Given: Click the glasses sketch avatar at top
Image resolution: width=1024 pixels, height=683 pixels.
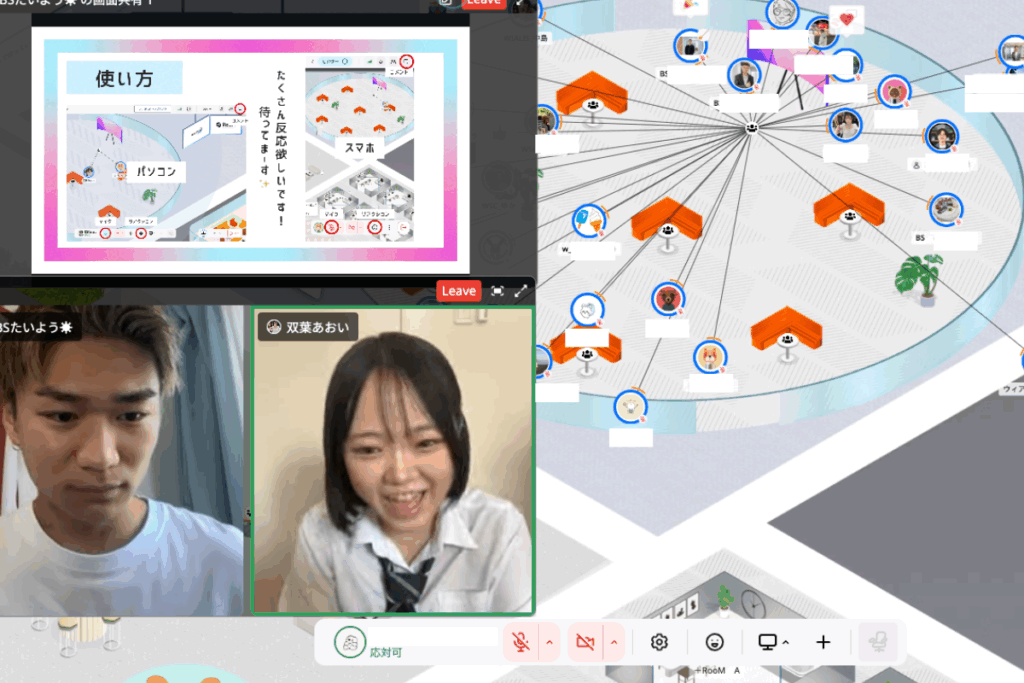Looking at the screenshot, I should click(782, 12).
